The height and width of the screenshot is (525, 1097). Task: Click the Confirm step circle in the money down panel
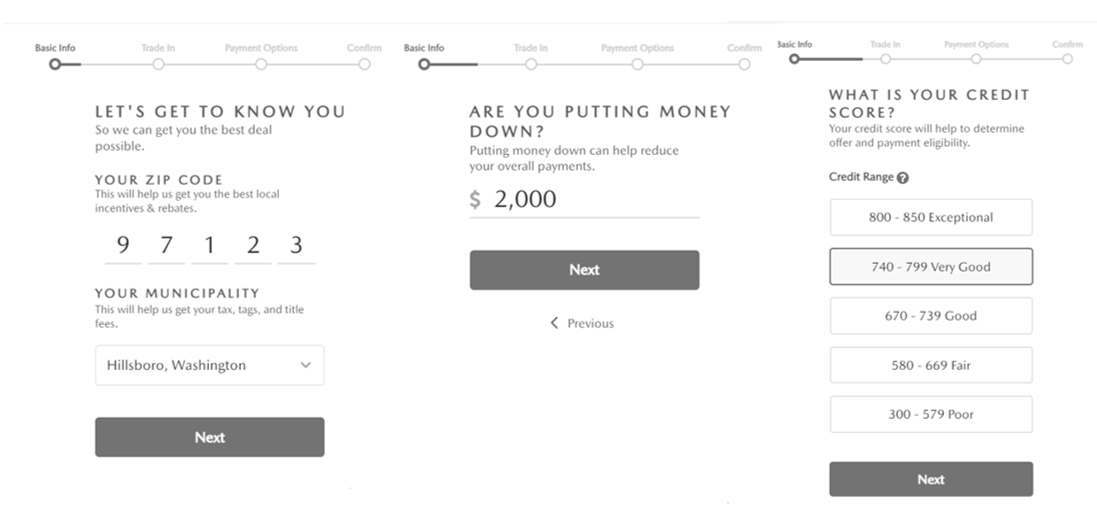coord(744,64)
